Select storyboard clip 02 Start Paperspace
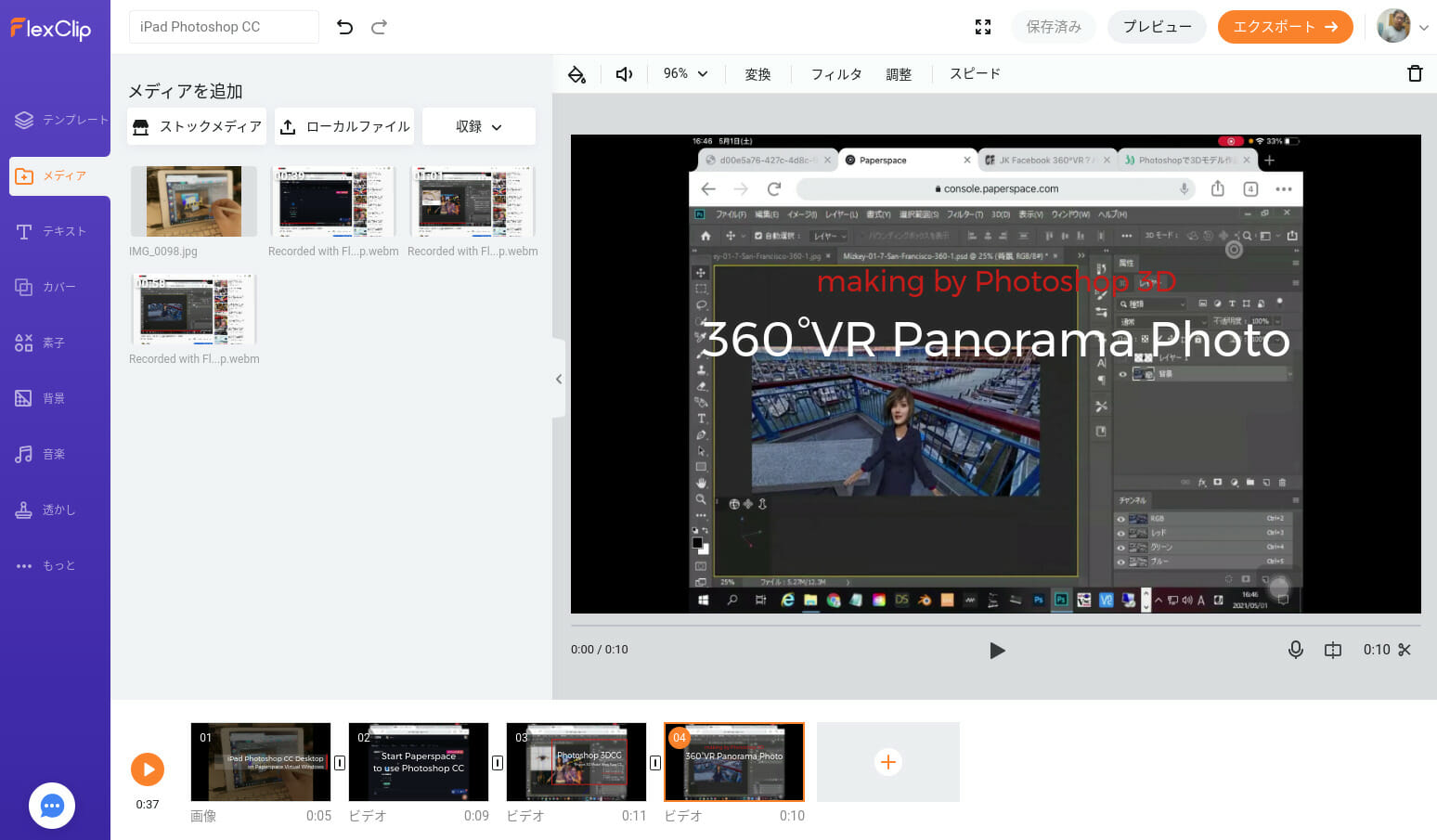The image size is (1437, 840). (x=419, y=762)
